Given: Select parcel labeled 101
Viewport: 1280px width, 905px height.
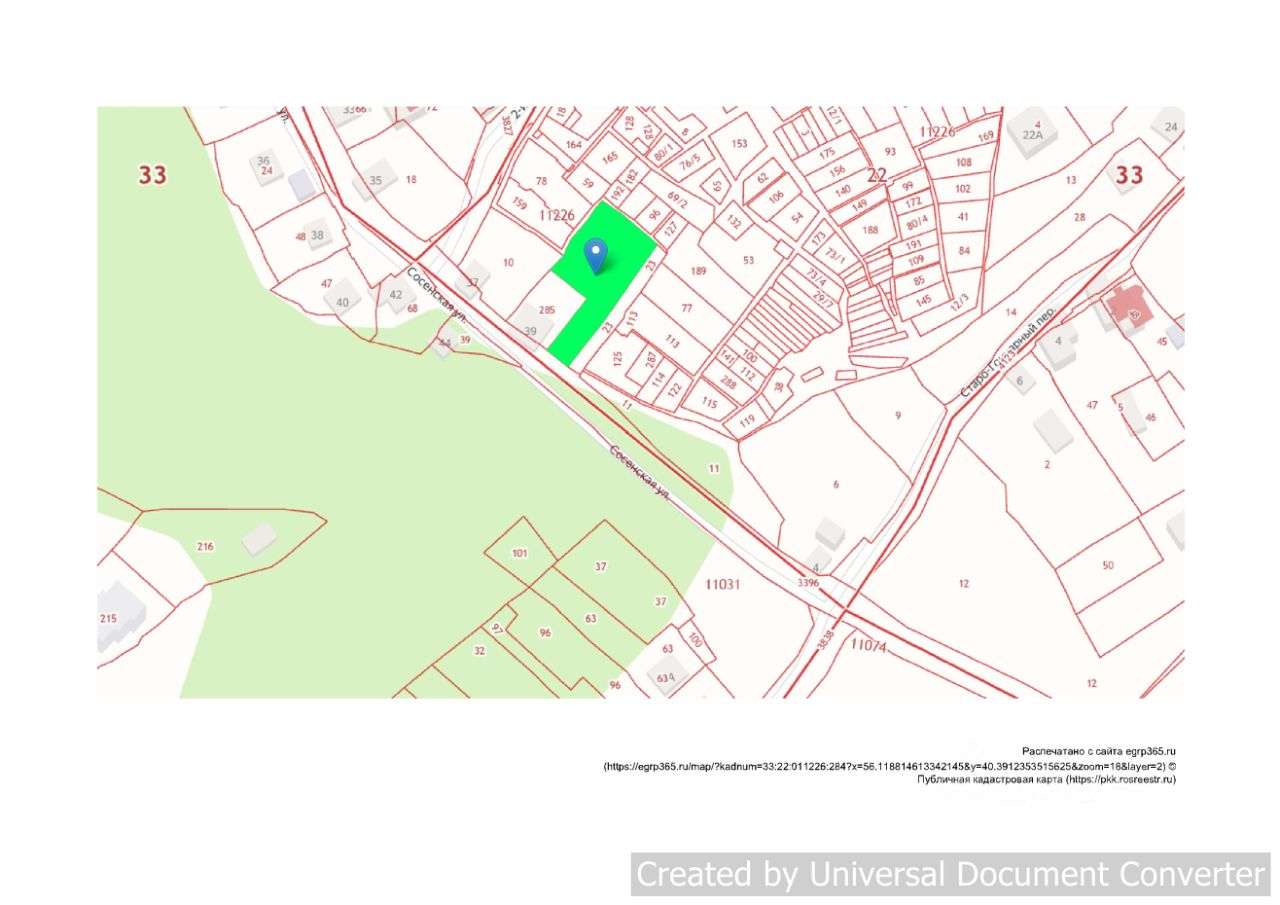Looking at the screenshot, I should (519, 552).
